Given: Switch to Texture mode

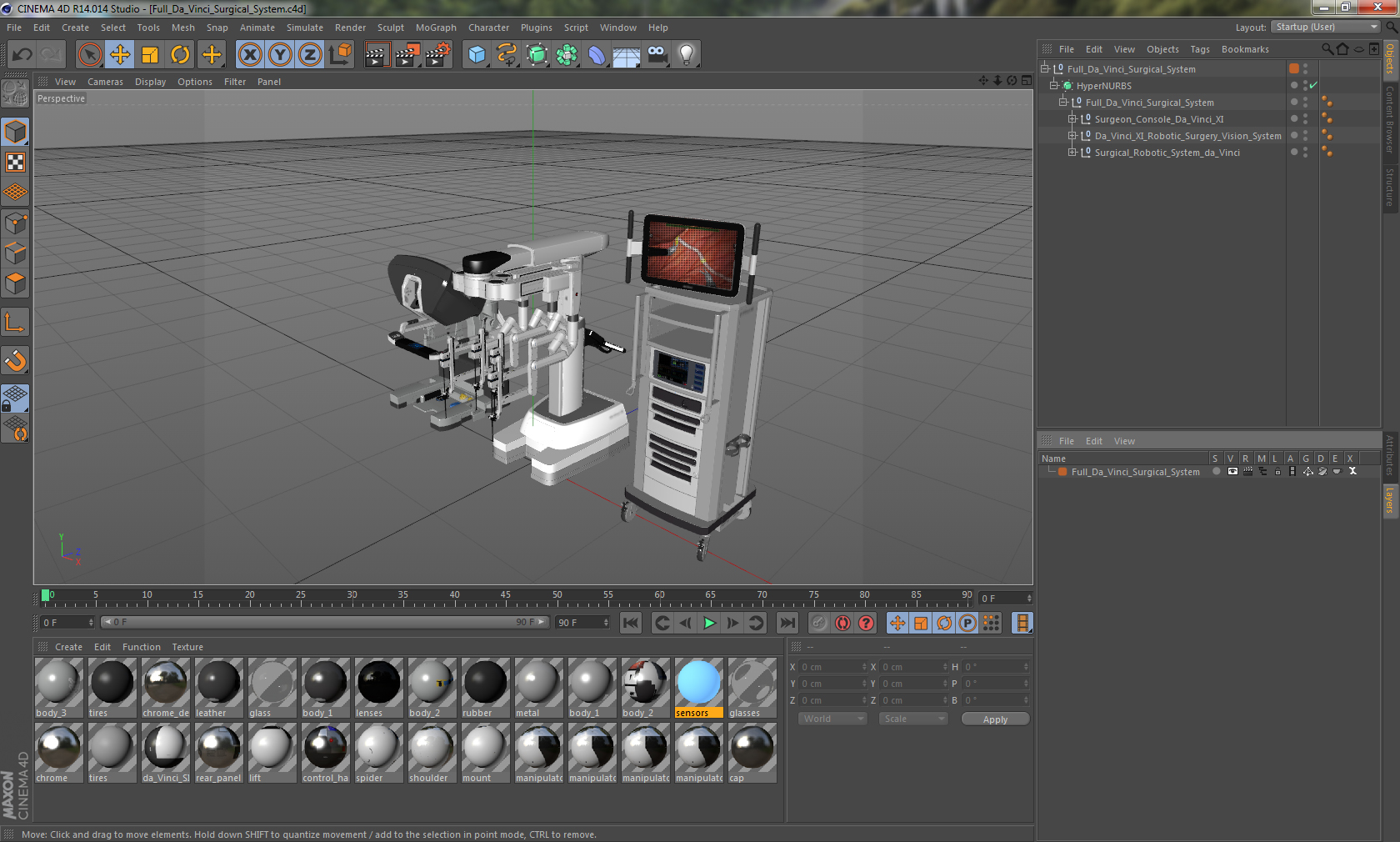Looking at the screenshot, I should pyautogui.click(x=15, y=162).
